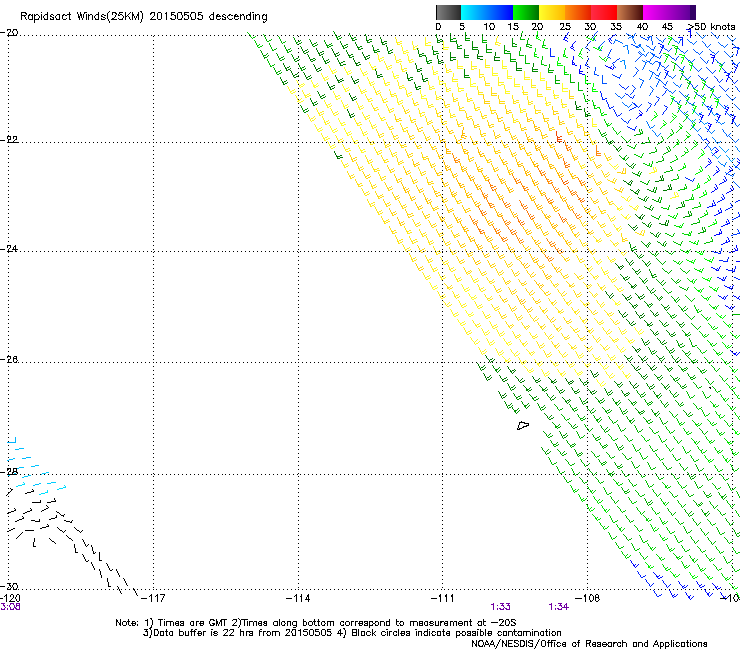Click the NOAA/NESDIS credit line
This screenshot has height=650, width=740.
pos(589,644)
